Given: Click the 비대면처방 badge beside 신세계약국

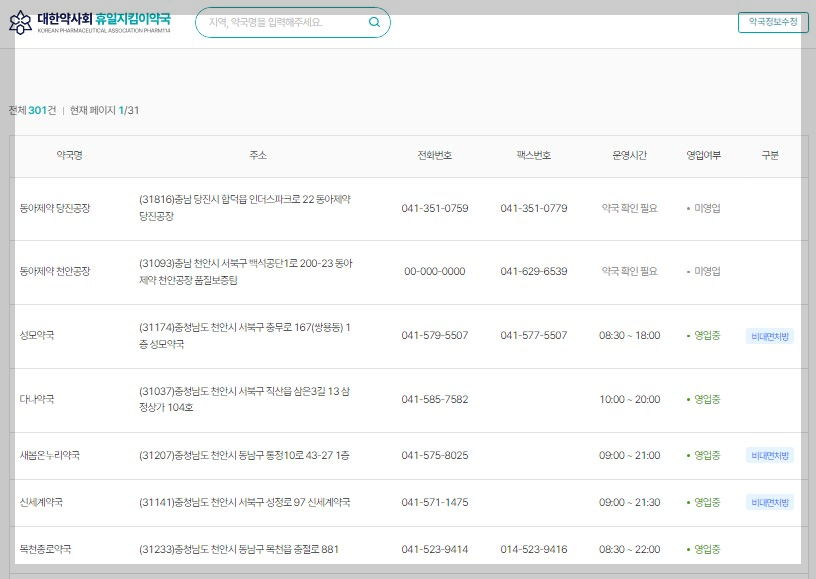Looking at the screenshot, I should tap(769, 503).
